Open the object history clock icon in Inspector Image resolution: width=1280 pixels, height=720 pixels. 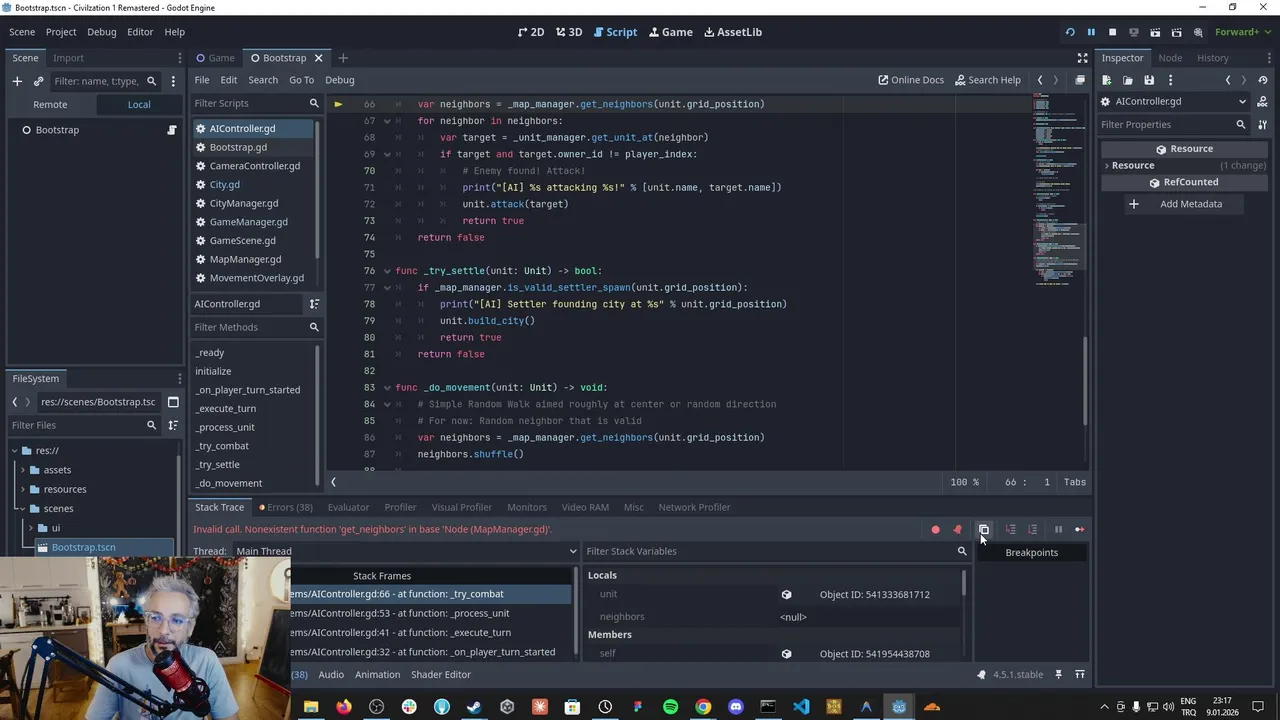pyautogui.click(x=1262, y=80)
